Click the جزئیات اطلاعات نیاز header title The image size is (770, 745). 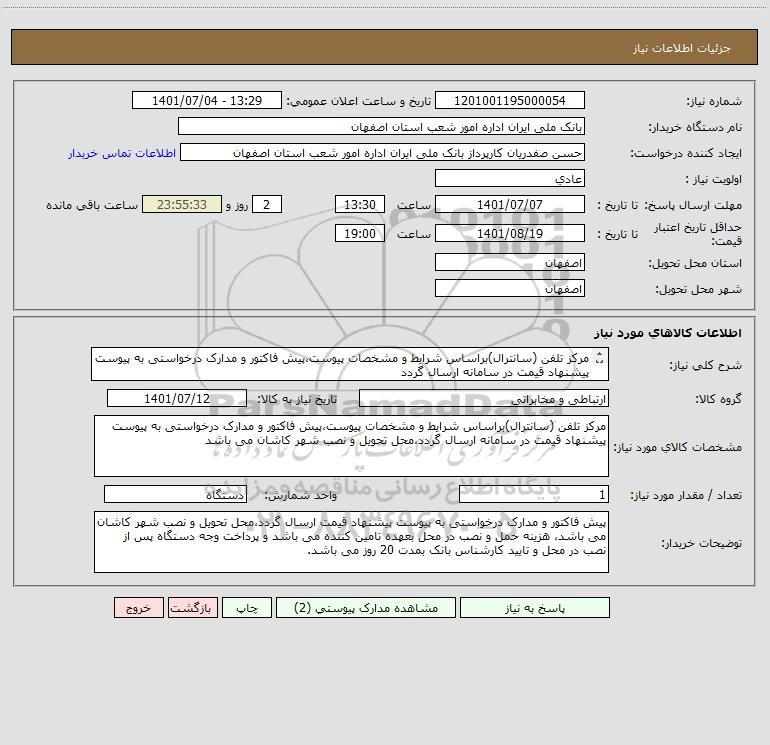pyautogui.click(x=682, y=48)
